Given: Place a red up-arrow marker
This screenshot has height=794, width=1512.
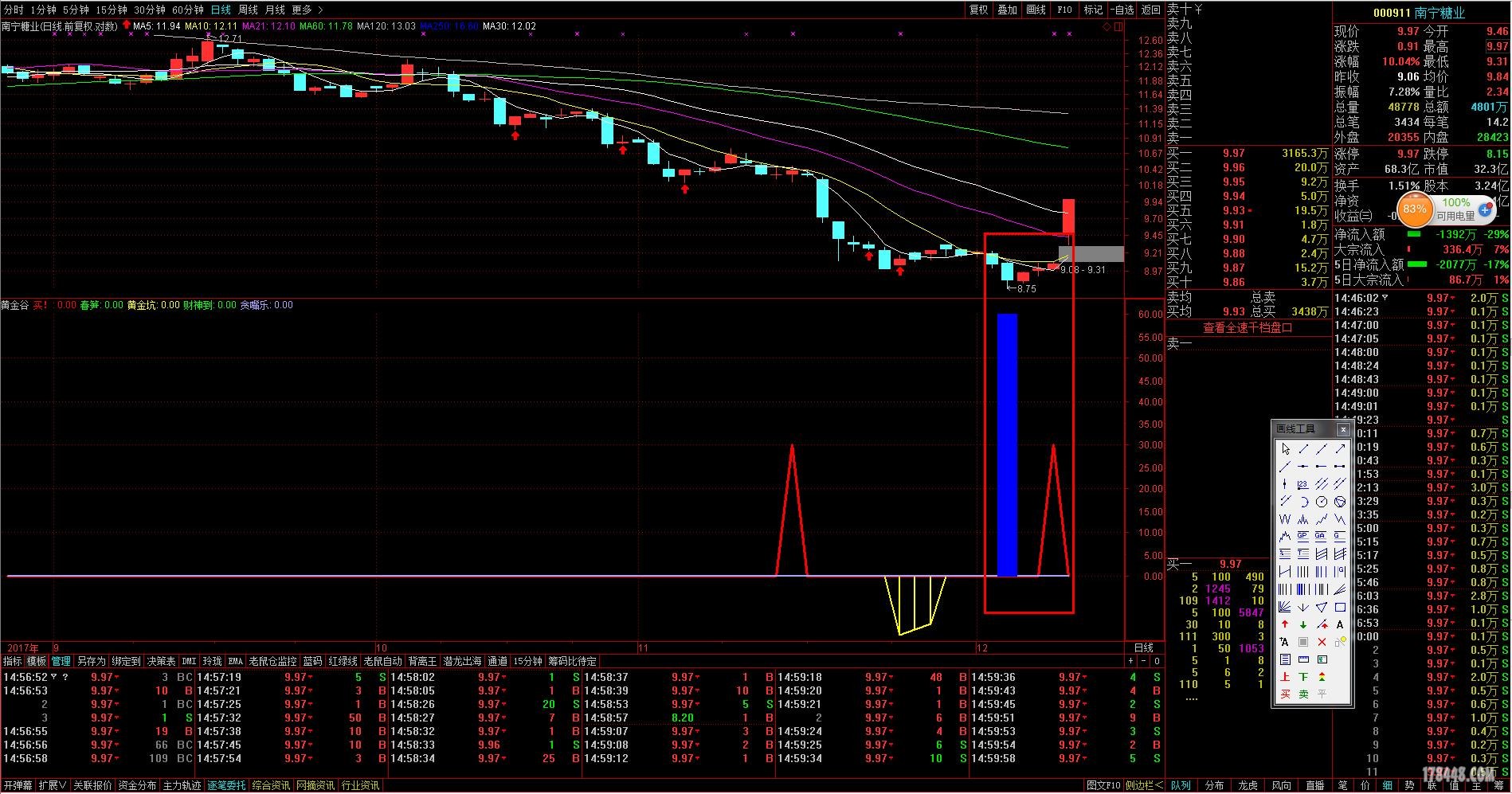Looking at the screenshot, I should pos(1285,624).
